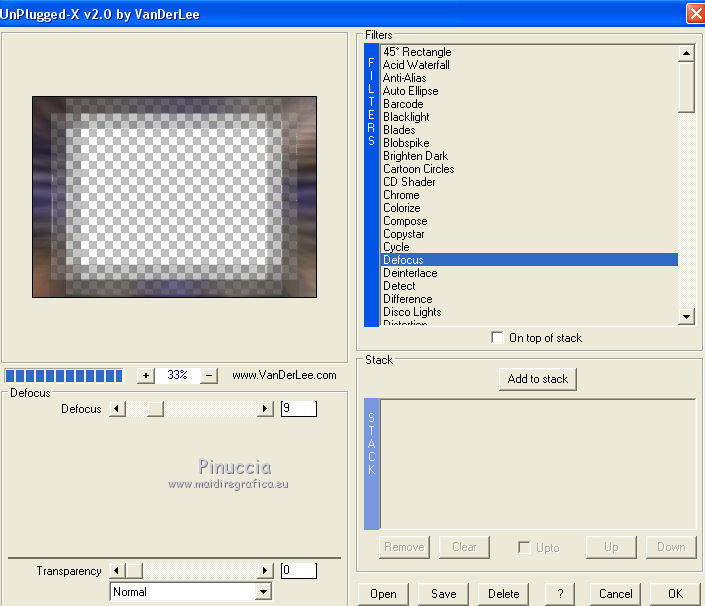Click the Defocus value input field
This screenshot has height=606, width=705.
point(299,409)
